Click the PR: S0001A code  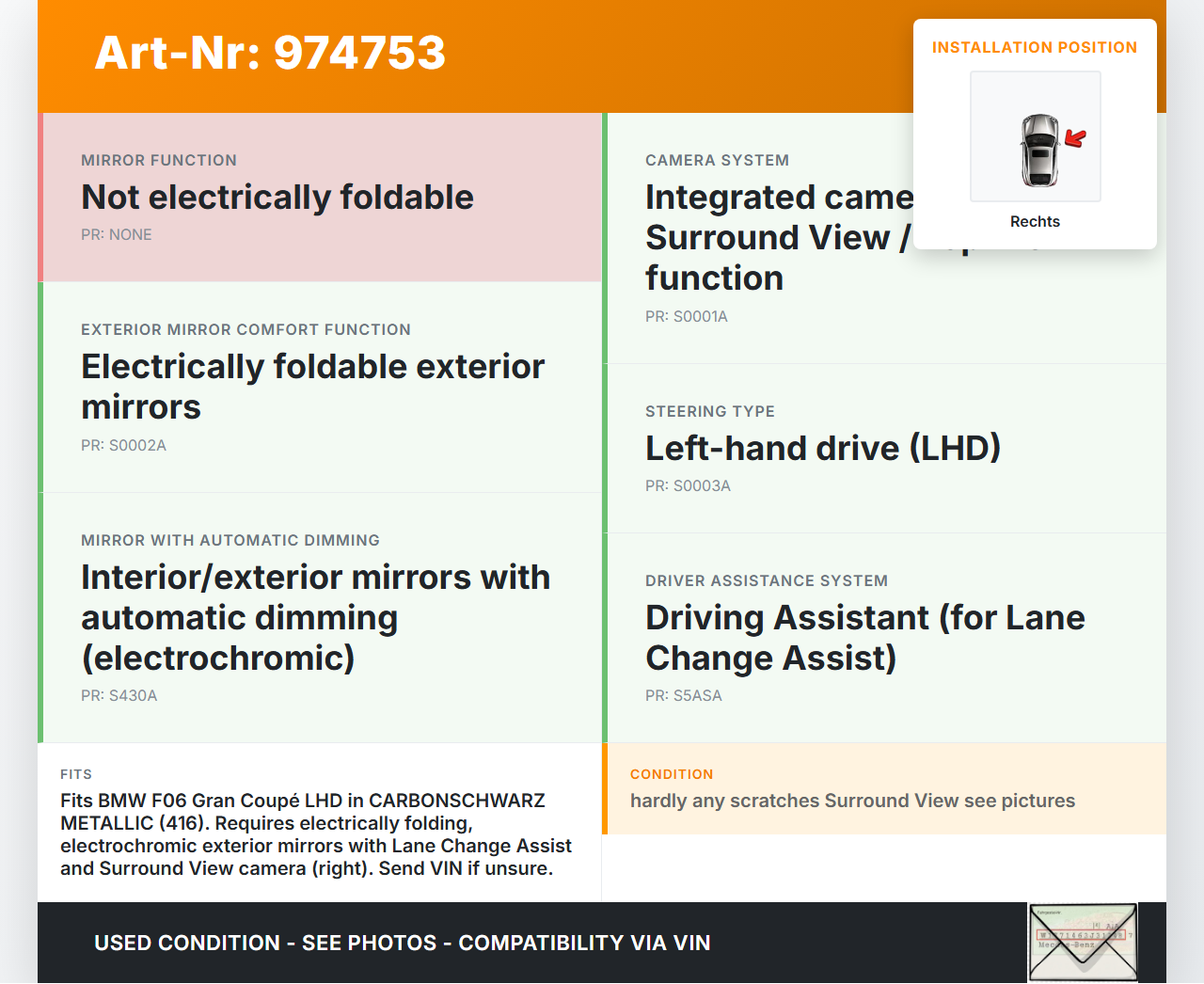point(686,317)
